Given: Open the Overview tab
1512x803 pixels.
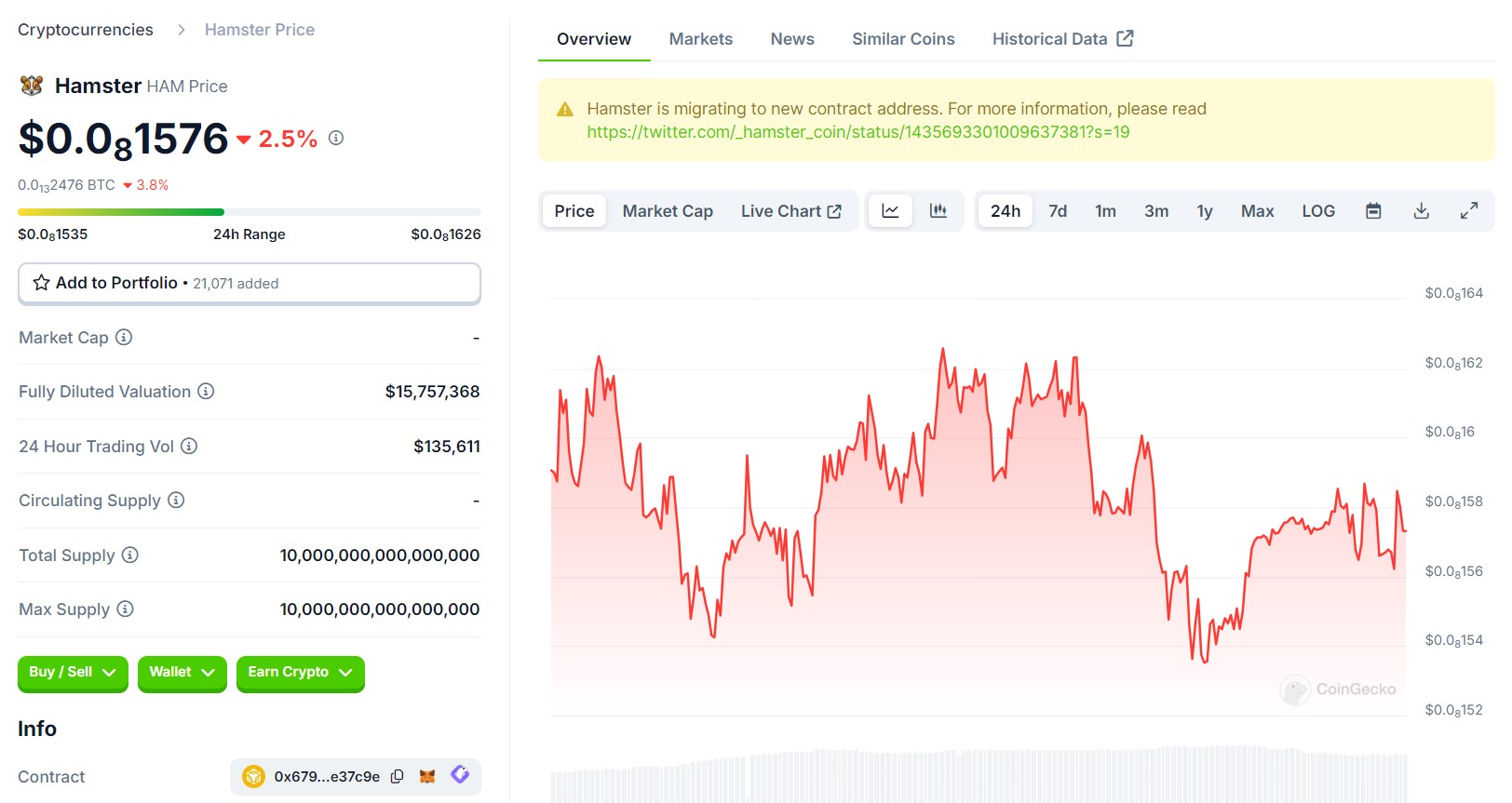Looking at the screenshot, I should (x=594, y=39).
